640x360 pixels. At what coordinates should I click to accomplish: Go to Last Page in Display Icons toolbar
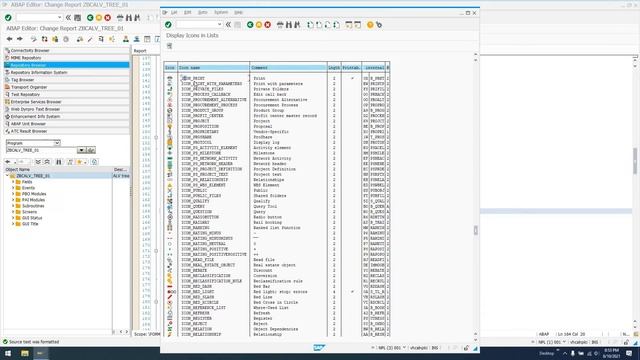point(336,25)
